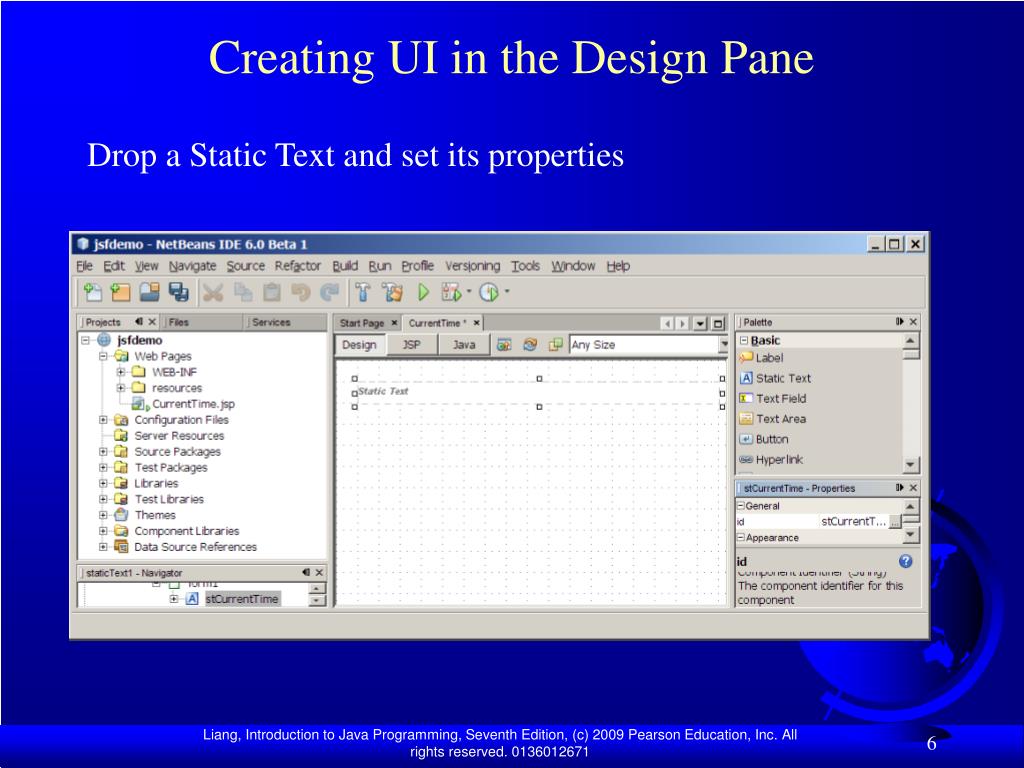1024x768 pixels.
Task: Click Palette scrollbar down arrow
Action: [911, 464]
